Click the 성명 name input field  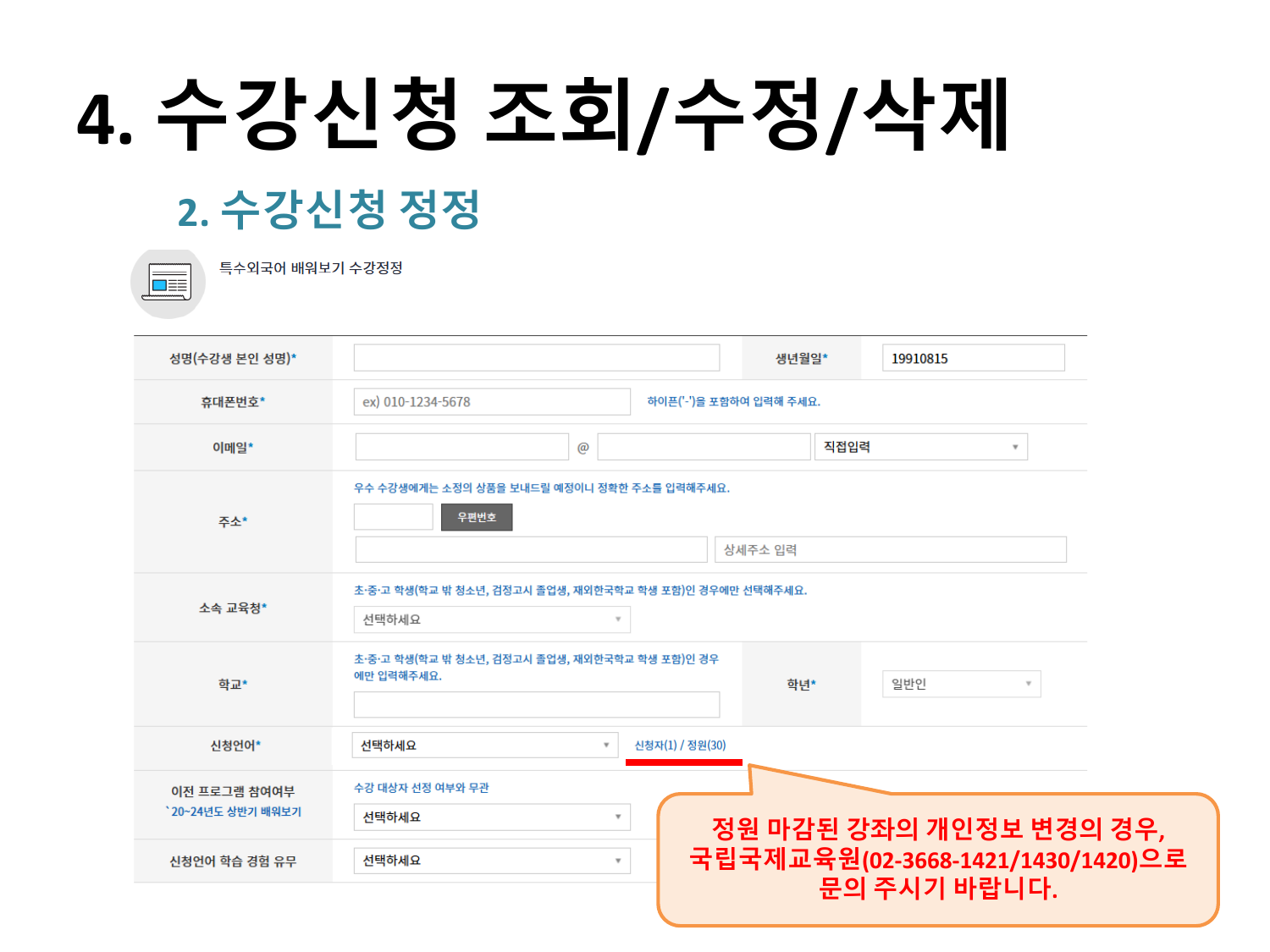[536, 358]
